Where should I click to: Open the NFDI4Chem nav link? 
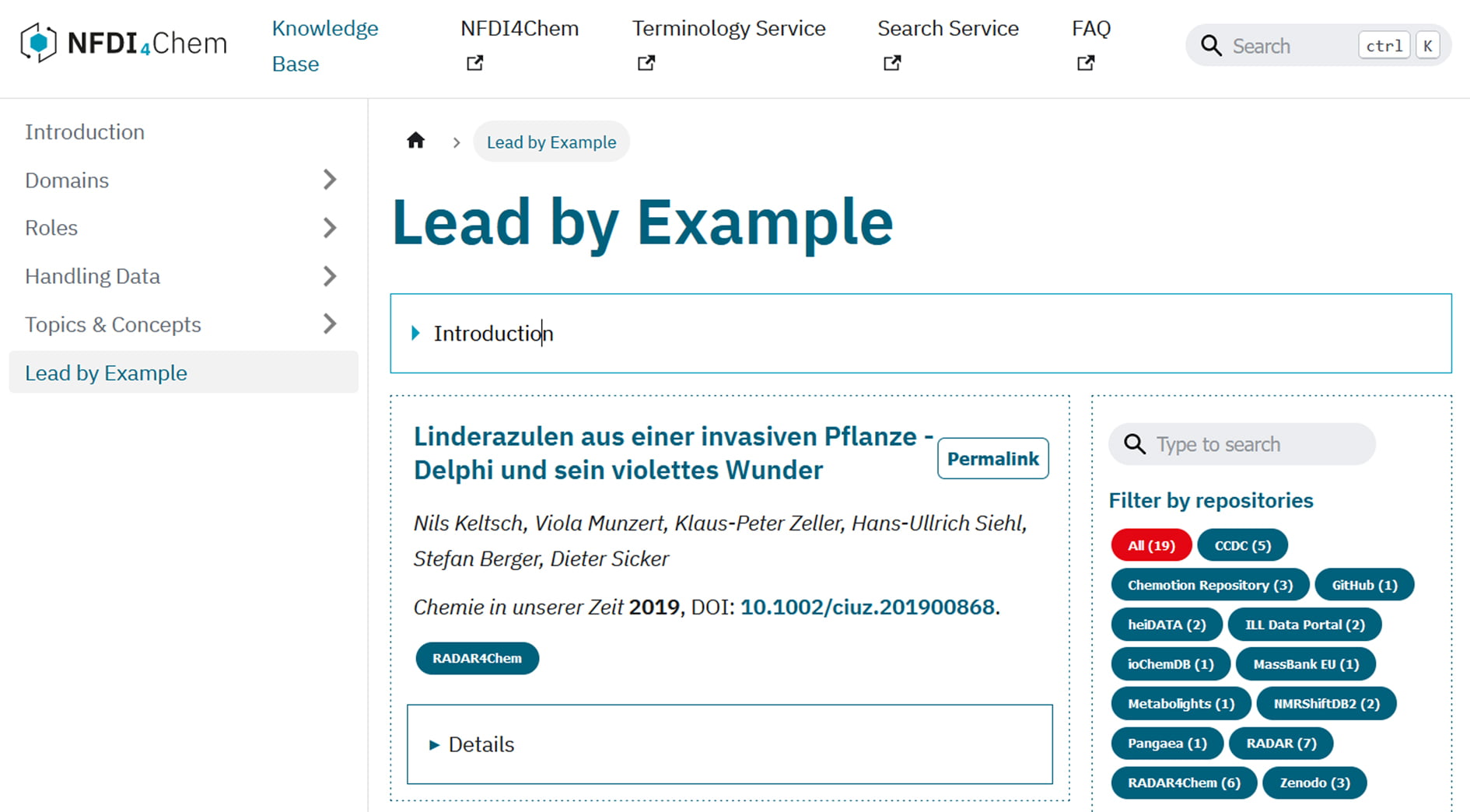(520, 29)
